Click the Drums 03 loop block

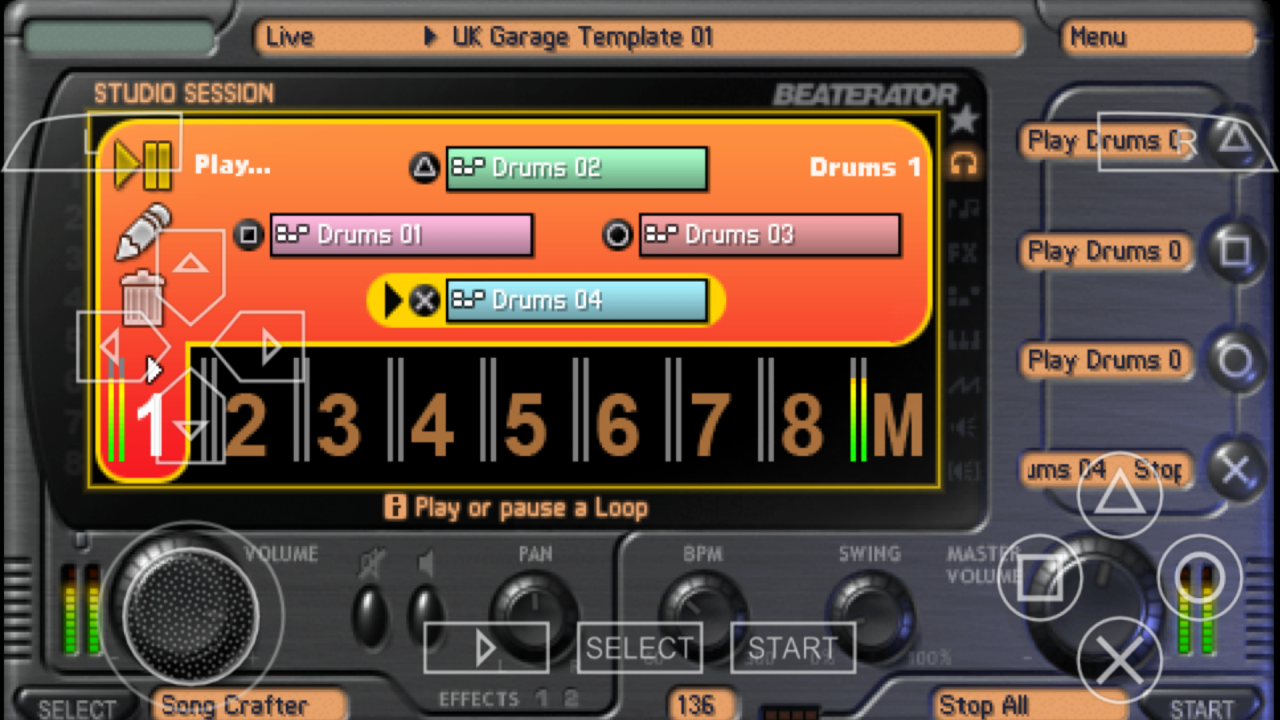[769, 235]
